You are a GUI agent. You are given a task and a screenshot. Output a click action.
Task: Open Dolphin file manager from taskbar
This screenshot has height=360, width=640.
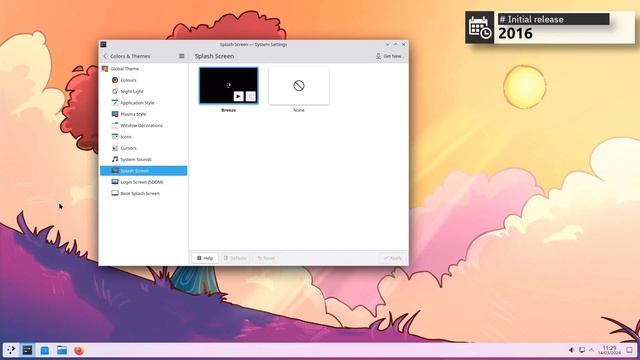click(62, 350)
